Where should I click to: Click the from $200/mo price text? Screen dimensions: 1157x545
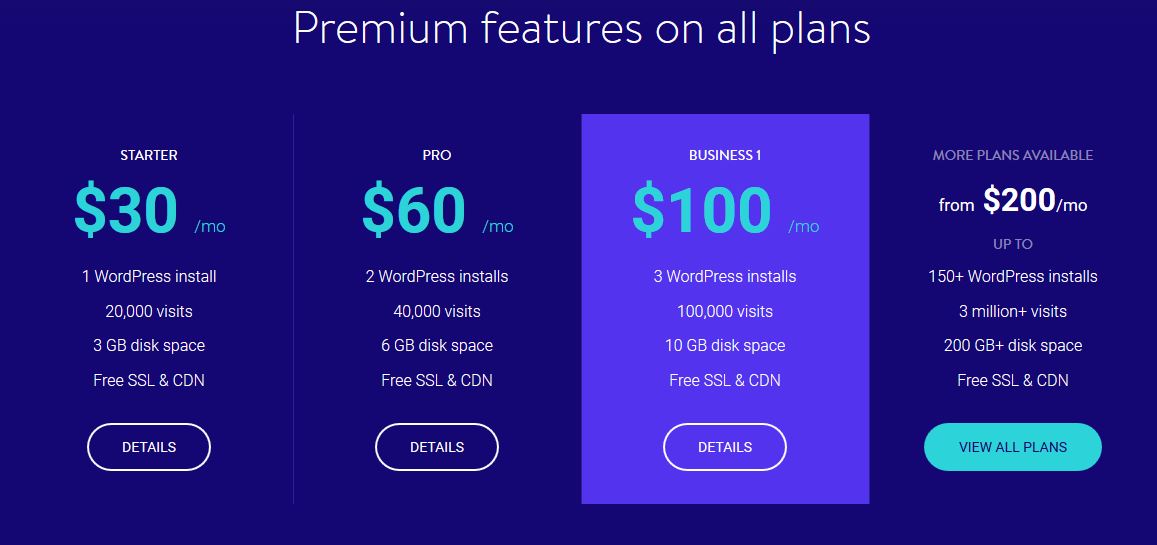[x=1012, y=201]
